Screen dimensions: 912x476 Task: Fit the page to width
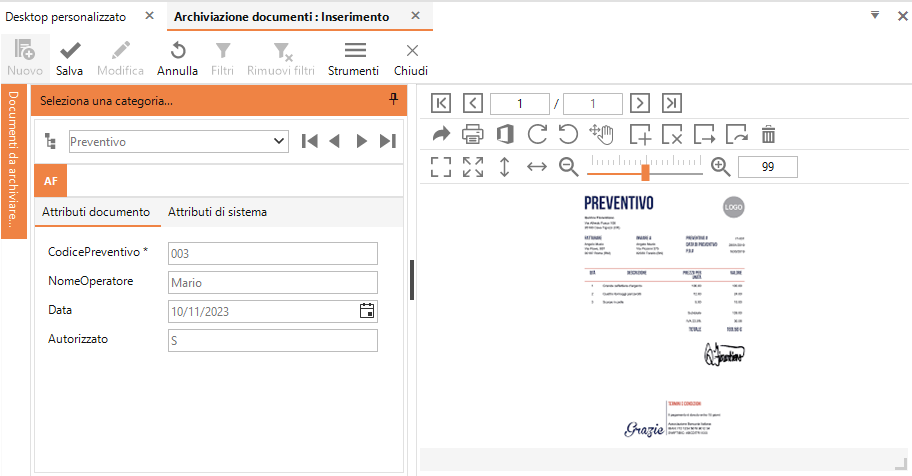click(x=537, y=167)
